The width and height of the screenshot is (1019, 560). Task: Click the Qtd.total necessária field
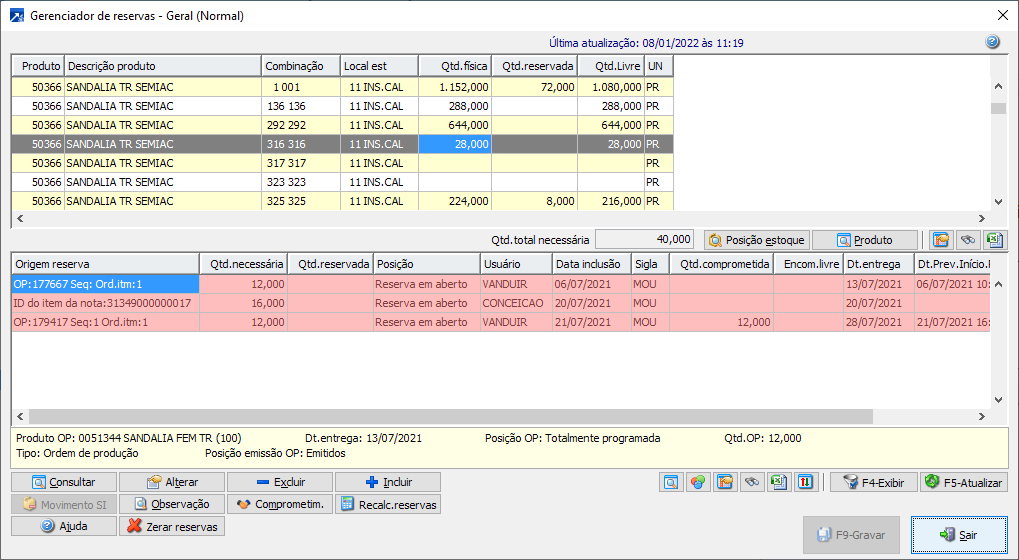pos(644,240)
